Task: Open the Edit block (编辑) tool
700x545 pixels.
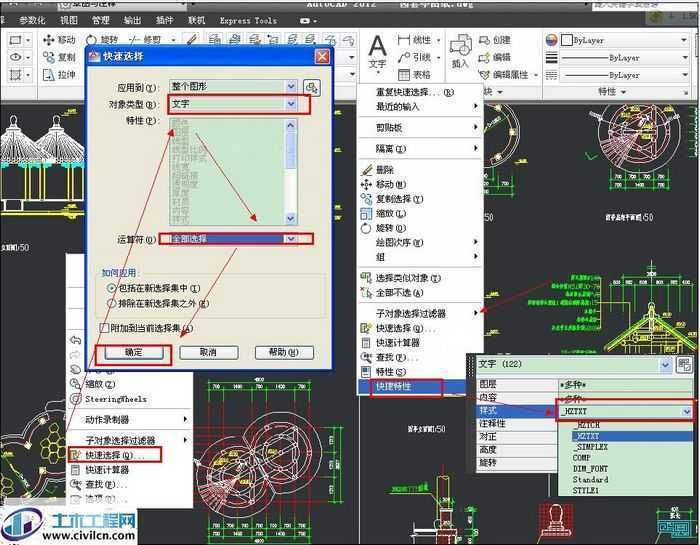Action: 495,57
